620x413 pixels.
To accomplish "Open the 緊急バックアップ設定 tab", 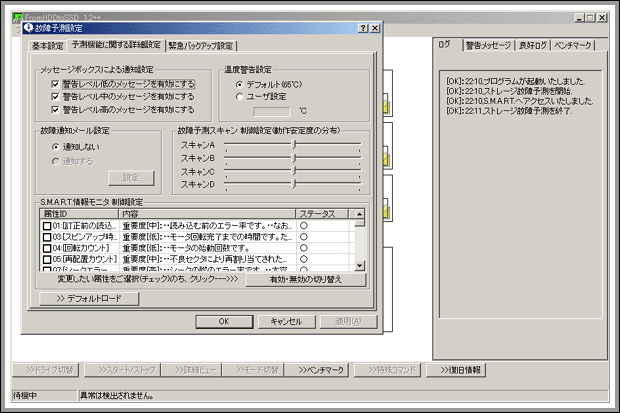I will 201,46.
